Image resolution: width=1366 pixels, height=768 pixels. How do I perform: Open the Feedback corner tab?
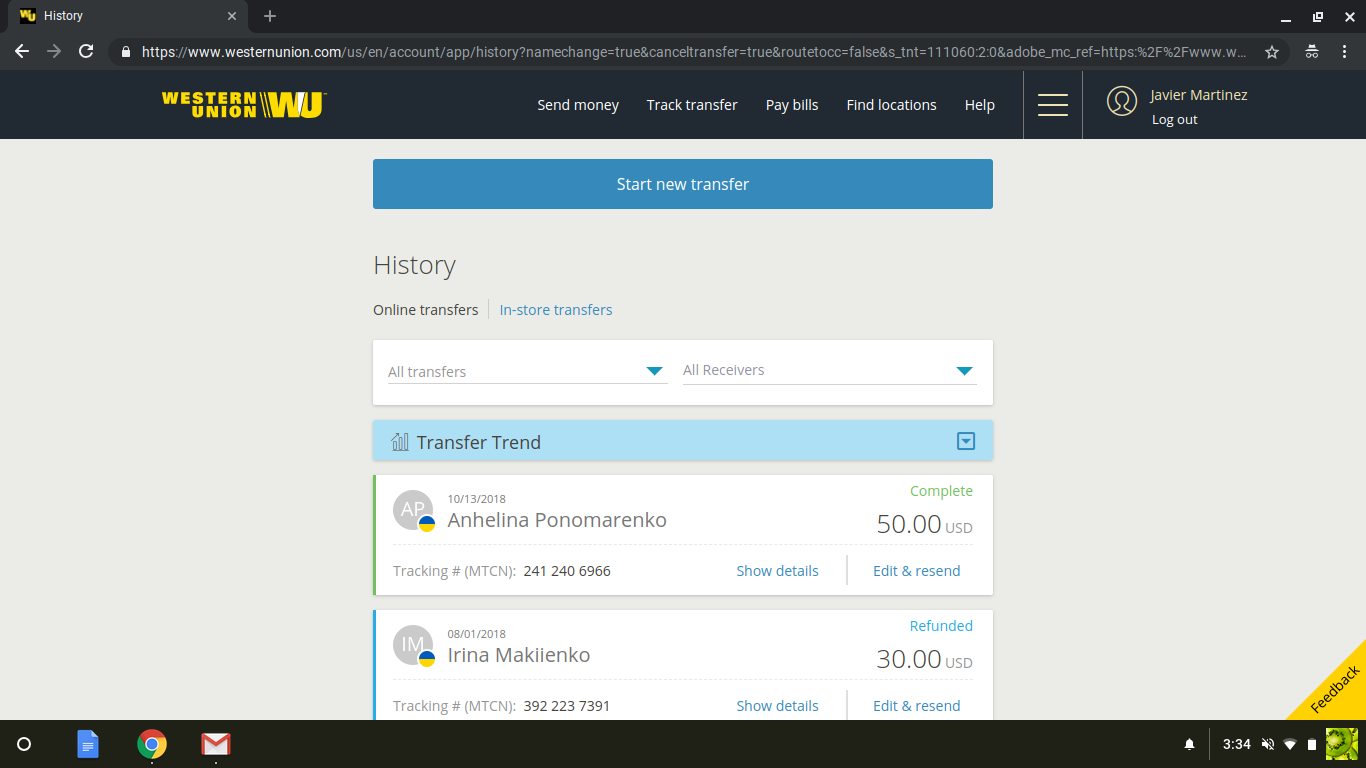tap(1336, 690)
